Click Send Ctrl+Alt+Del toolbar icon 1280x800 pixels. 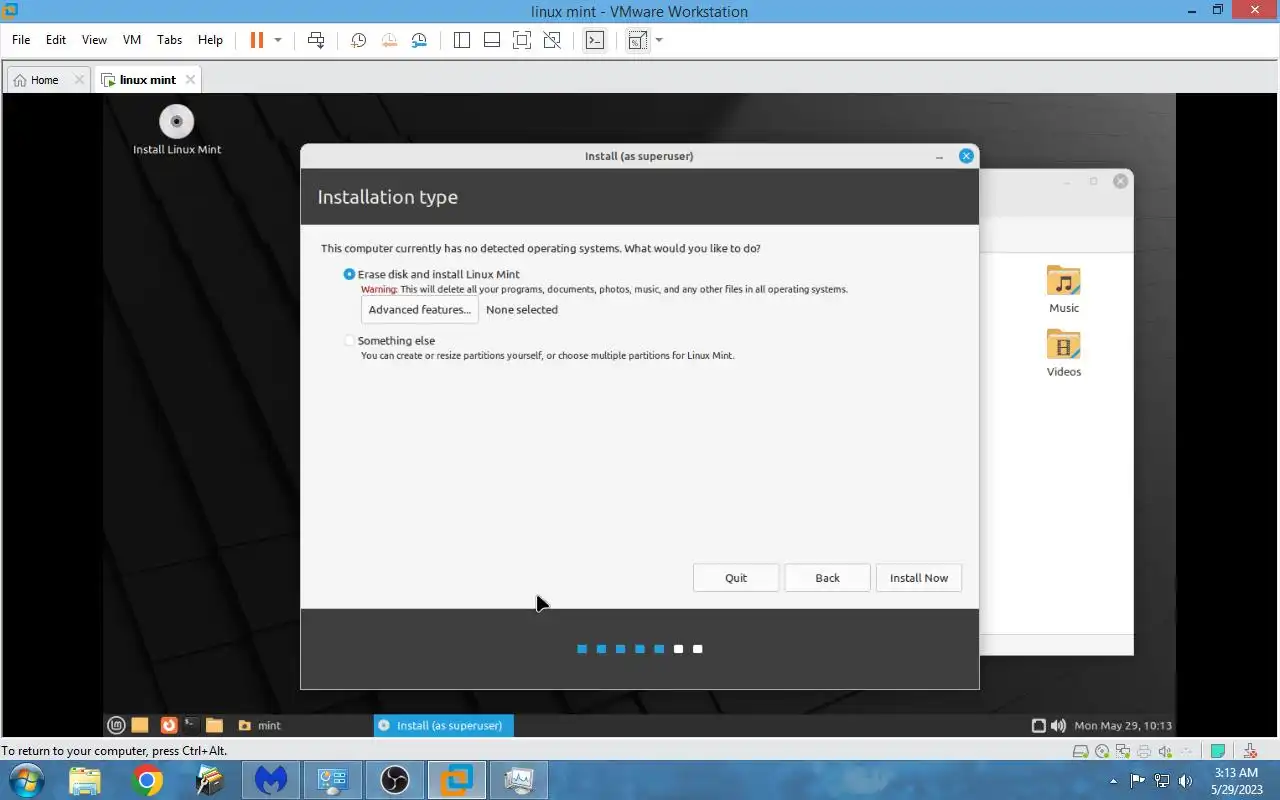pos(316,40)
